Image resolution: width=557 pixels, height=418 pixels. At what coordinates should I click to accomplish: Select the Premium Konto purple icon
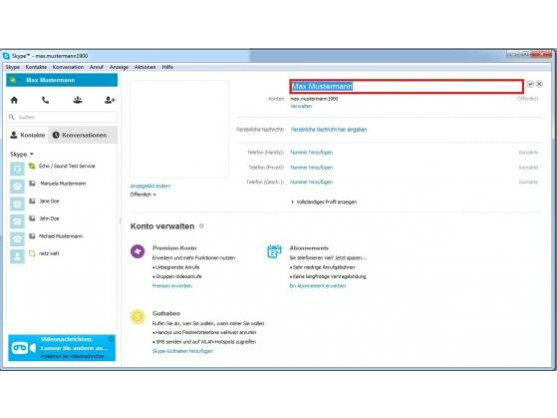pyautogui.click(x=137, y=251)
